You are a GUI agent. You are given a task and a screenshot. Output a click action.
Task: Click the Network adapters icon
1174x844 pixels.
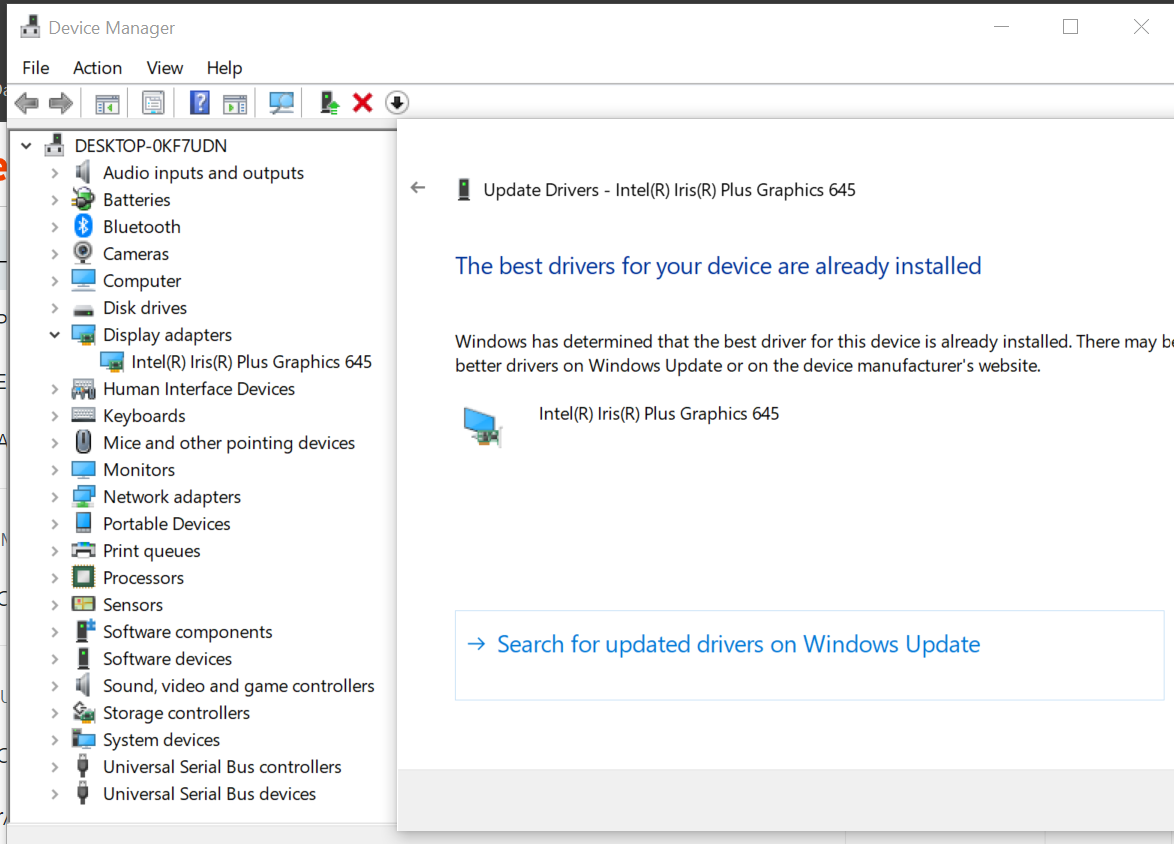(83, 496)
